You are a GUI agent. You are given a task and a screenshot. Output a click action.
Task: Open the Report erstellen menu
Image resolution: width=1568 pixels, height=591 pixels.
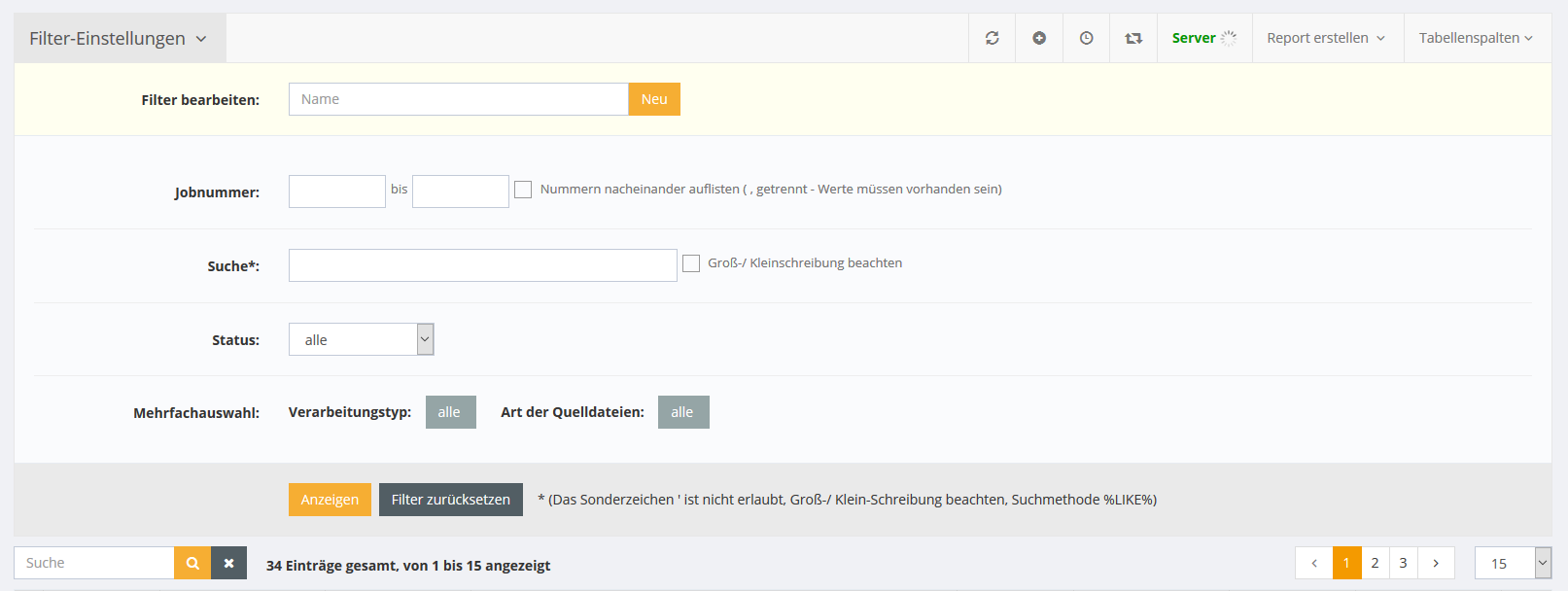pos(1326,38)
